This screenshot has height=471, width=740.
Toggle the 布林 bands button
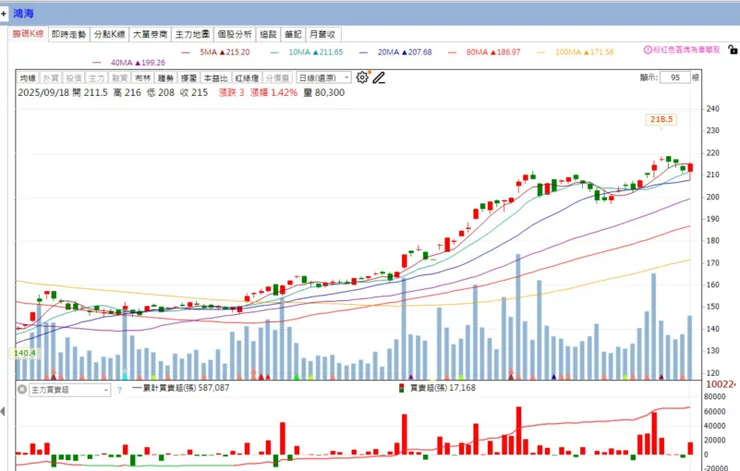tap(143, 78)
